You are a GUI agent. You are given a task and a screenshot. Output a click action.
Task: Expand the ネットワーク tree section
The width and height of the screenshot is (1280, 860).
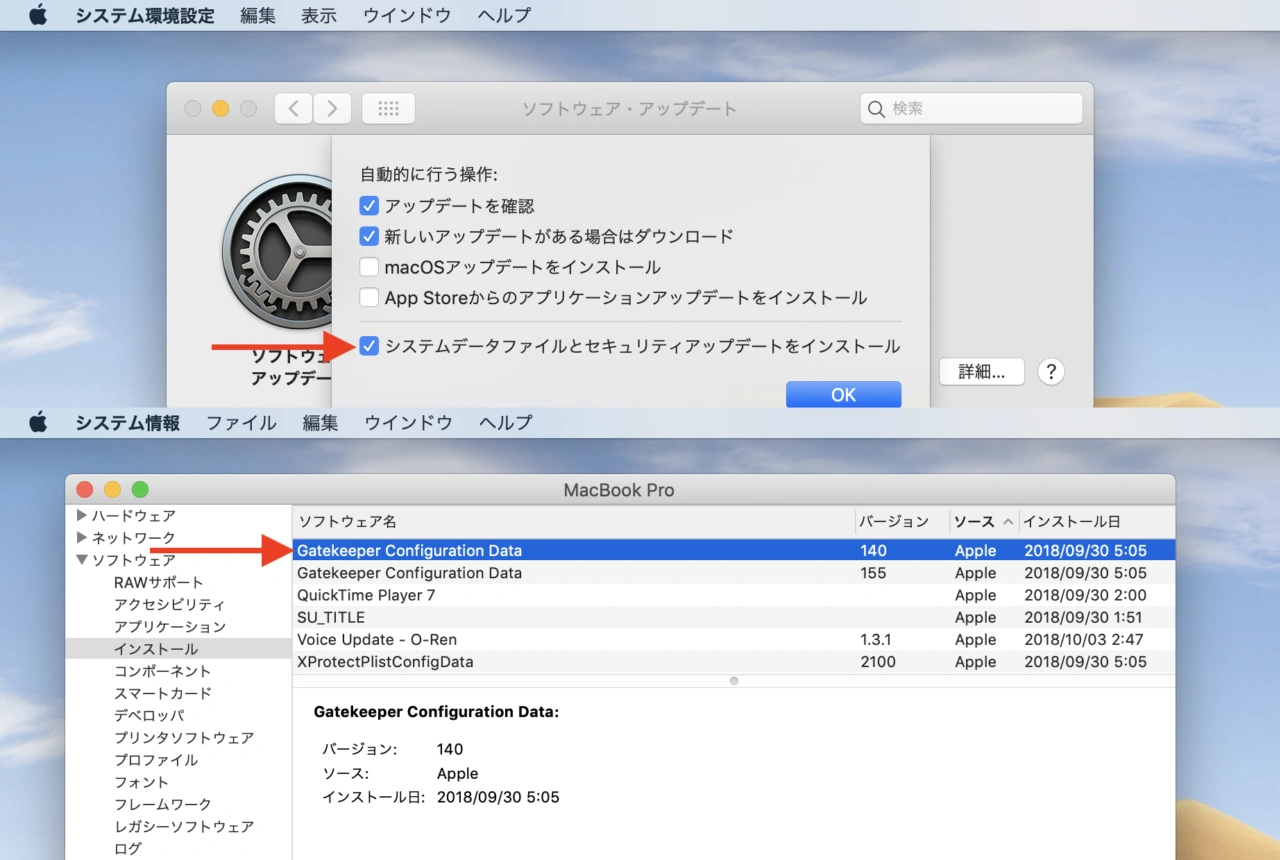tap(82, 538)
